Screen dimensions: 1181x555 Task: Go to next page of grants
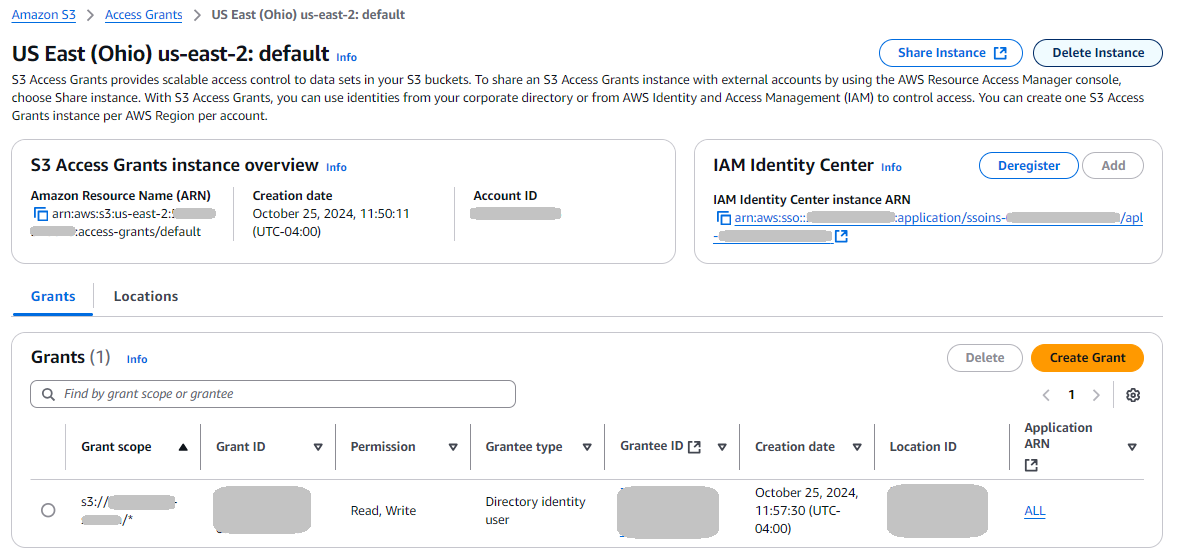click(x=1096, y=395)
